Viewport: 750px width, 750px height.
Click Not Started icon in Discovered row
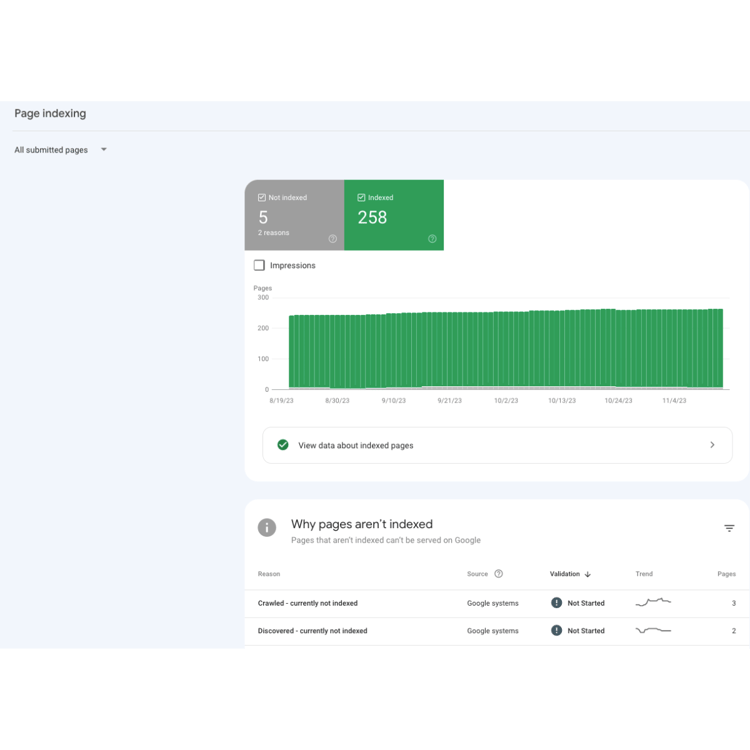[x=557, y=631]
